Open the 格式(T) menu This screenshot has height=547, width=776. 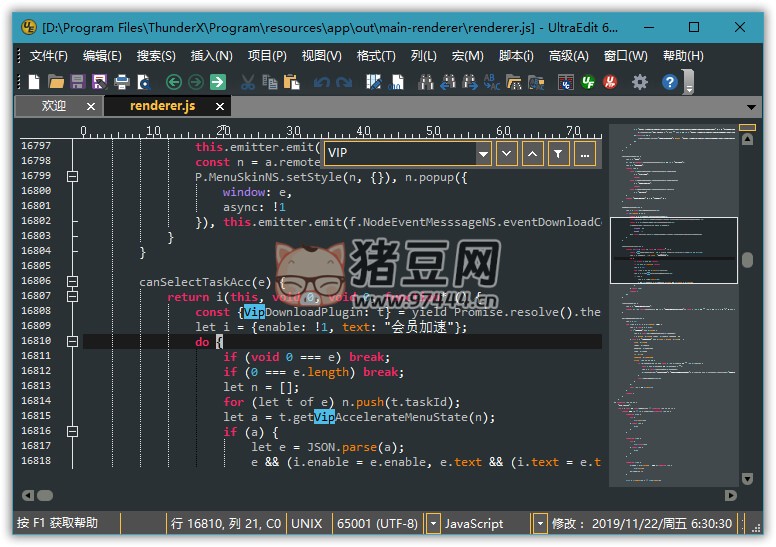(x=376, y=56)
